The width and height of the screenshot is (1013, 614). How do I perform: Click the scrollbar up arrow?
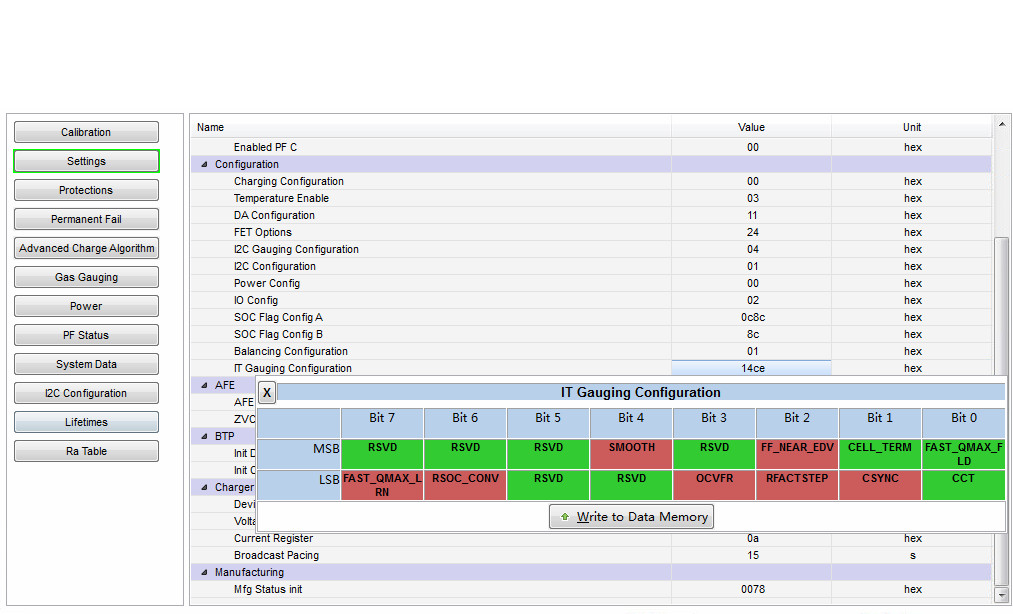pyautogui.click(x=1001, y=124)
